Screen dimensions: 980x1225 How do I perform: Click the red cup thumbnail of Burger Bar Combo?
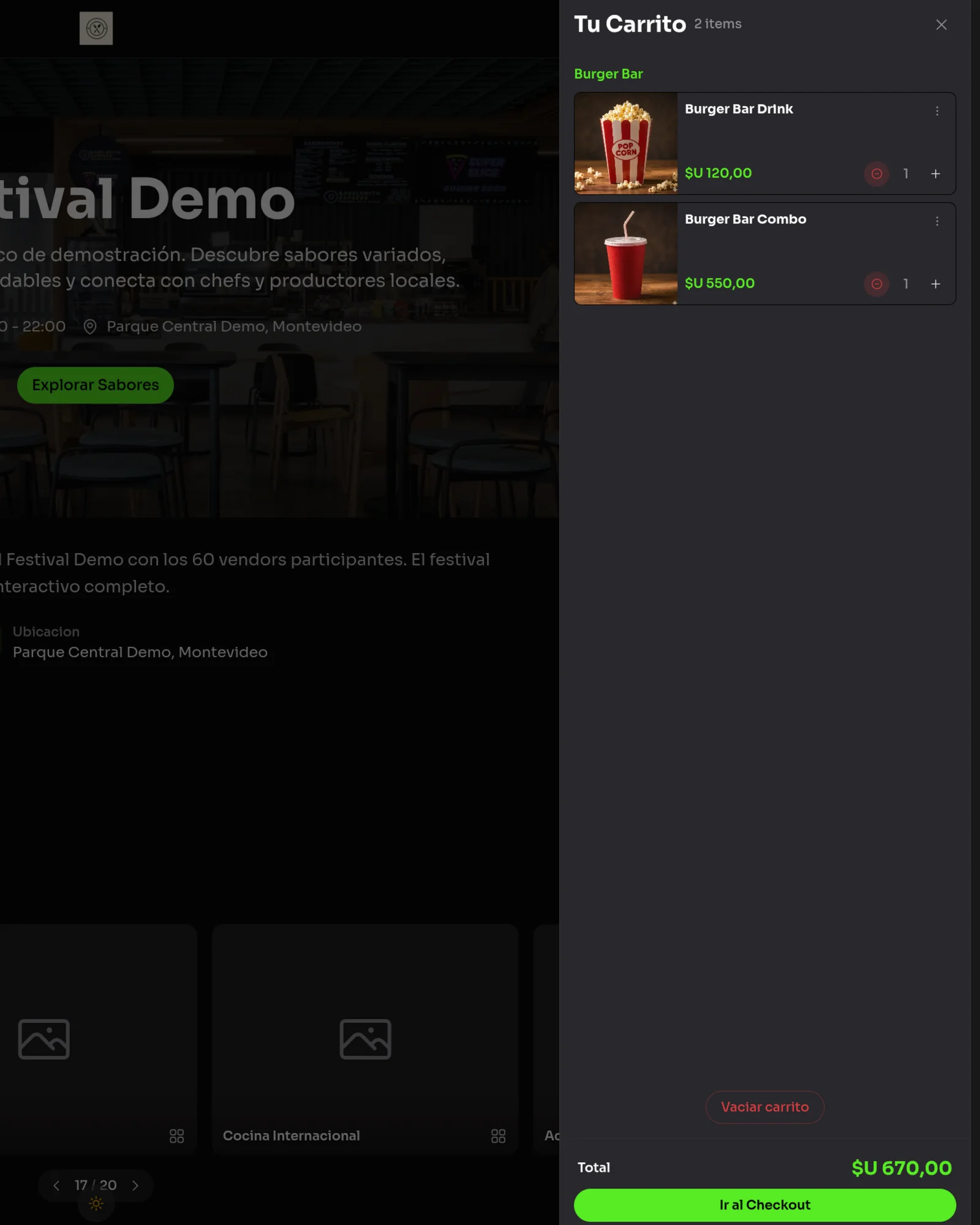tap(626, 254)
